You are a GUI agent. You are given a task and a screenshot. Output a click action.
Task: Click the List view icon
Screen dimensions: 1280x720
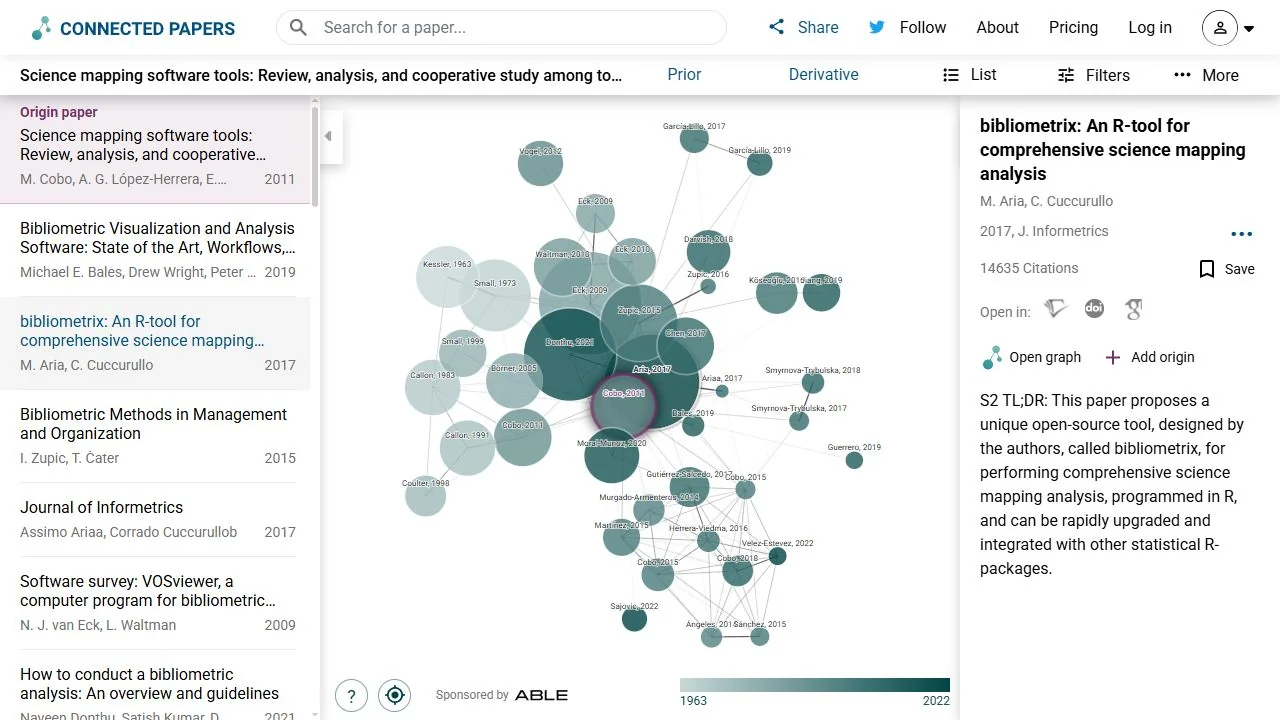(951, 75)
